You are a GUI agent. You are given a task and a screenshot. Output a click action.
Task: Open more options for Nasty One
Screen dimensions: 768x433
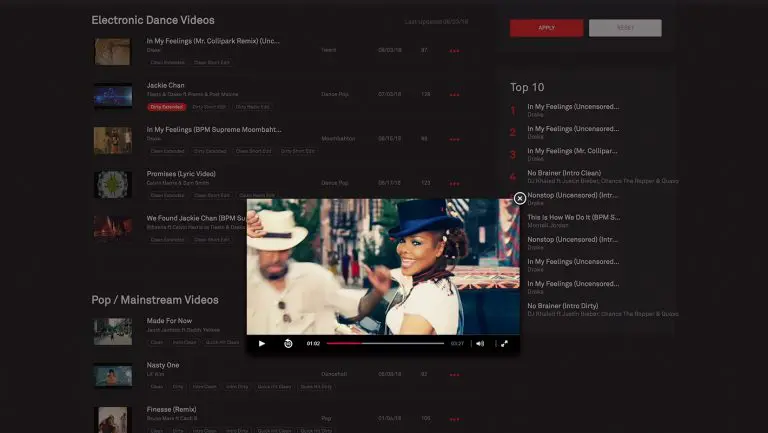(x=454, y=376)
